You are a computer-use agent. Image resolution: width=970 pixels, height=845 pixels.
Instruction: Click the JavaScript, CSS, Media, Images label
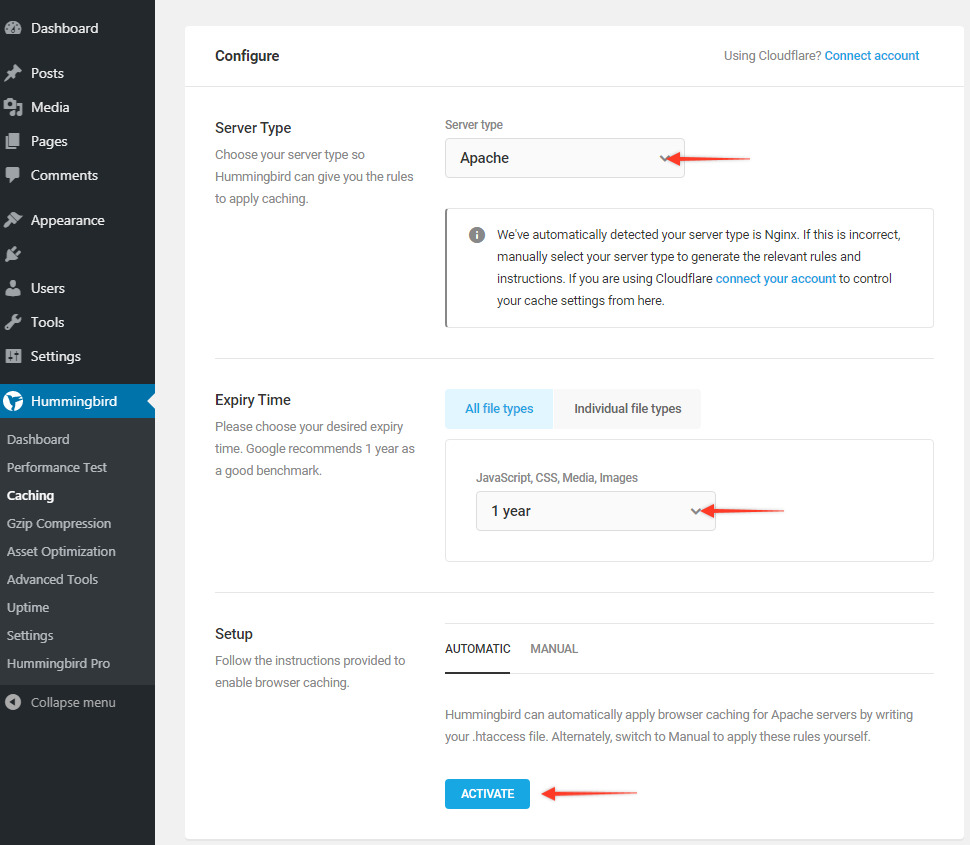557,478
